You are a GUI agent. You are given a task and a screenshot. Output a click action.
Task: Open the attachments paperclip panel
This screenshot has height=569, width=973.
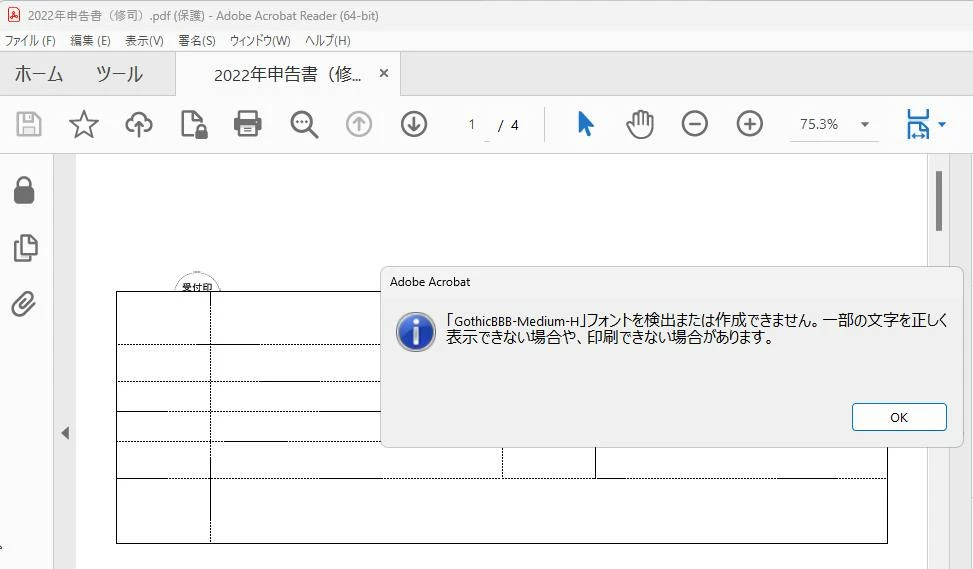pyautogui.click(x=24, y=304)
